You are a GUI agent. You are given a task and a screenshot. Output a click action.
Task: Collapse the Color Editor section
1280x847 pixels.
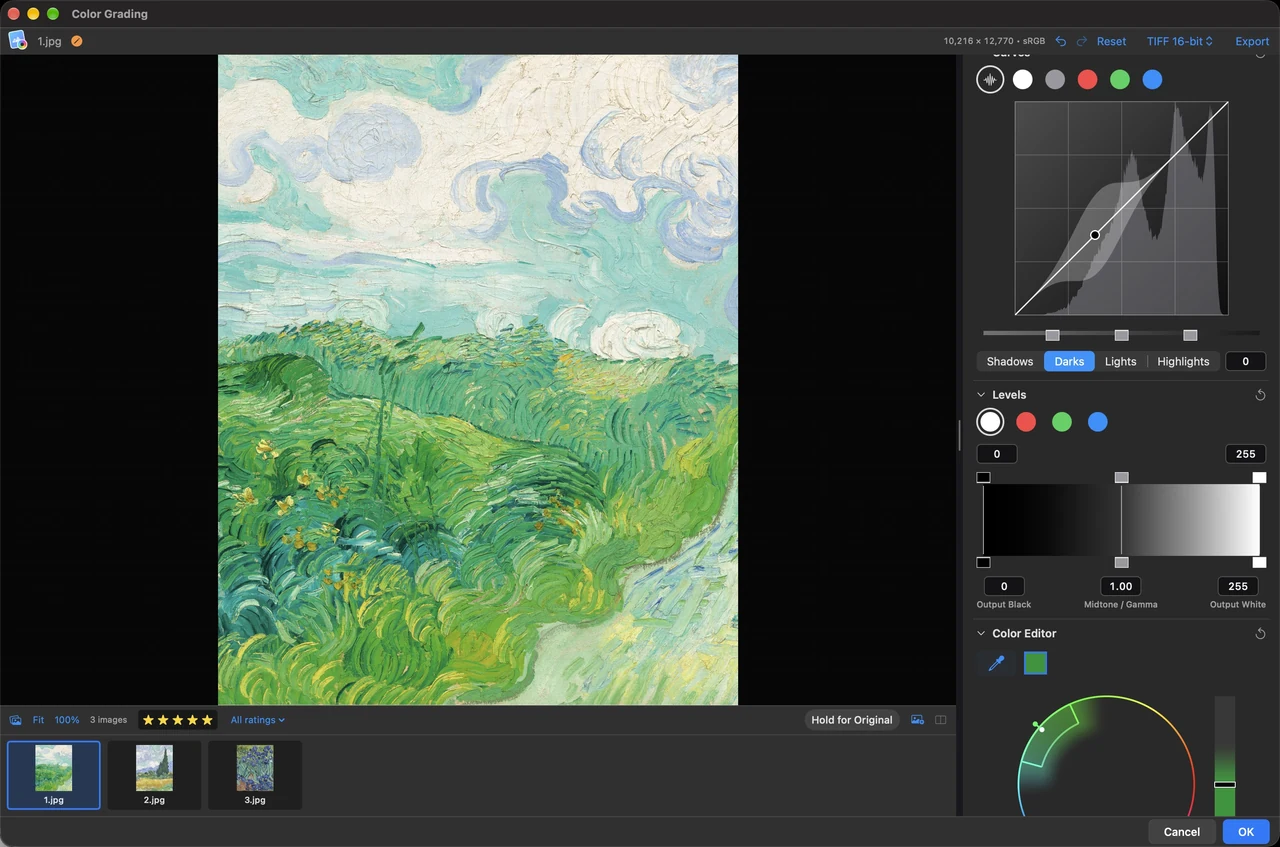pyautogui.click(x=982, y=634)
